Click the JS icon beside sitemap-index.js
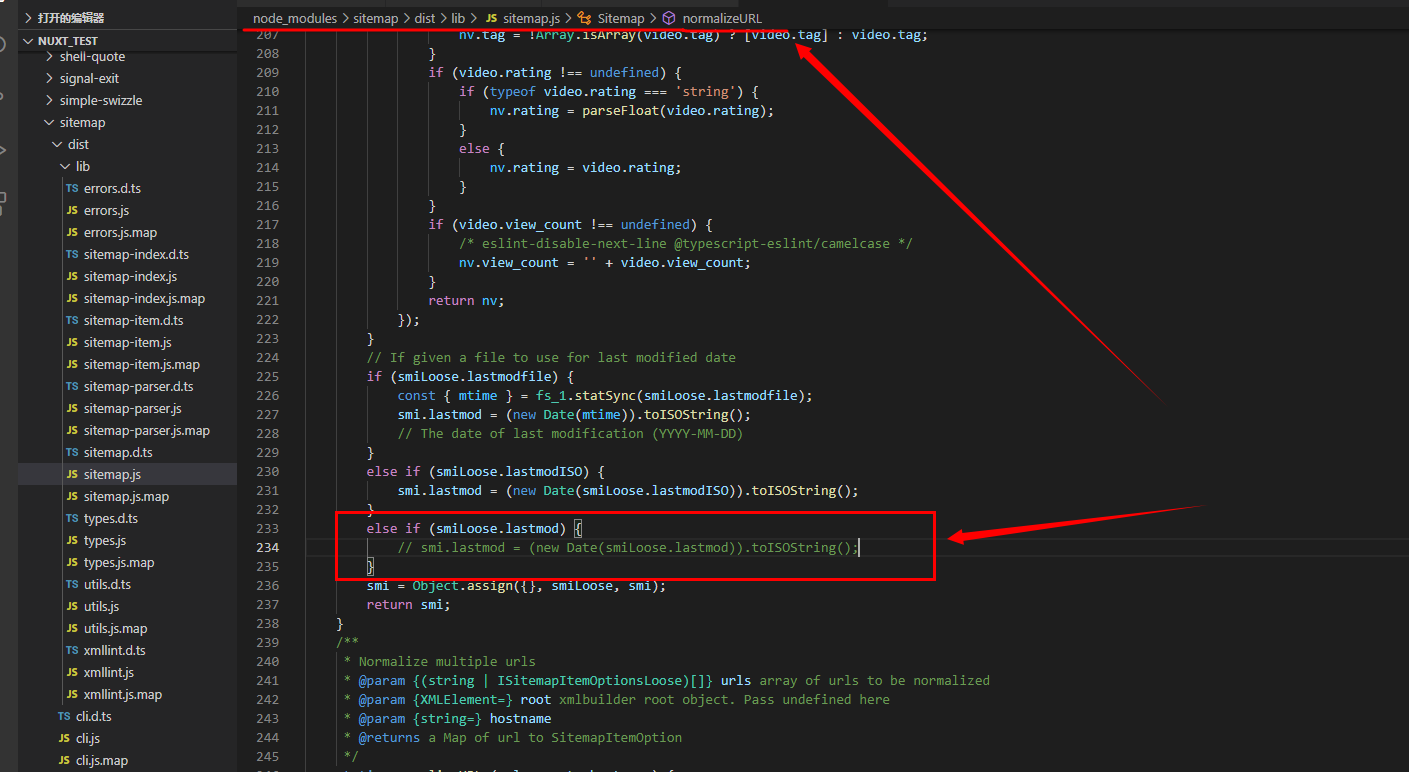Viewport: 1409px width, 772px height. pos(72,277)
